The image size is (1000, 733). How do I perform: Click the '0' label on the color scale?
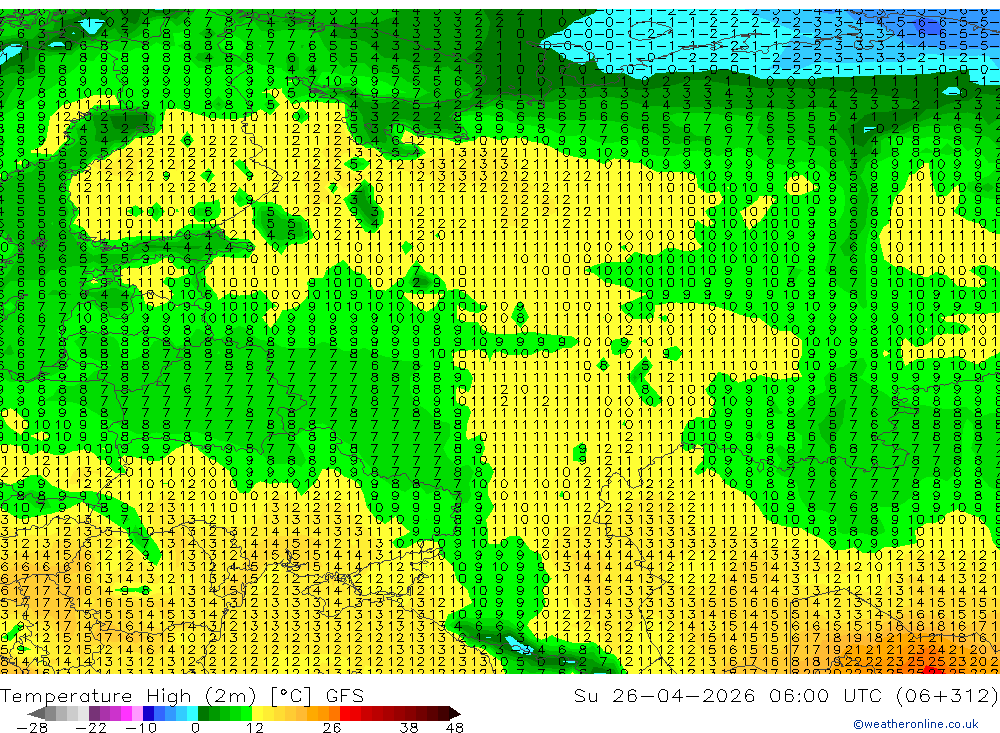coord(195,728)
